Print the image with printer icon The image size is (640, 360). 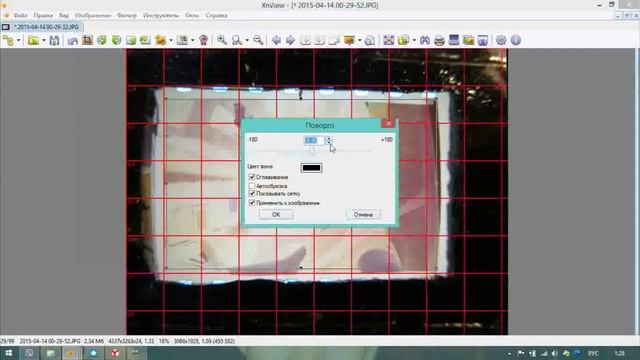coord(439,40)
